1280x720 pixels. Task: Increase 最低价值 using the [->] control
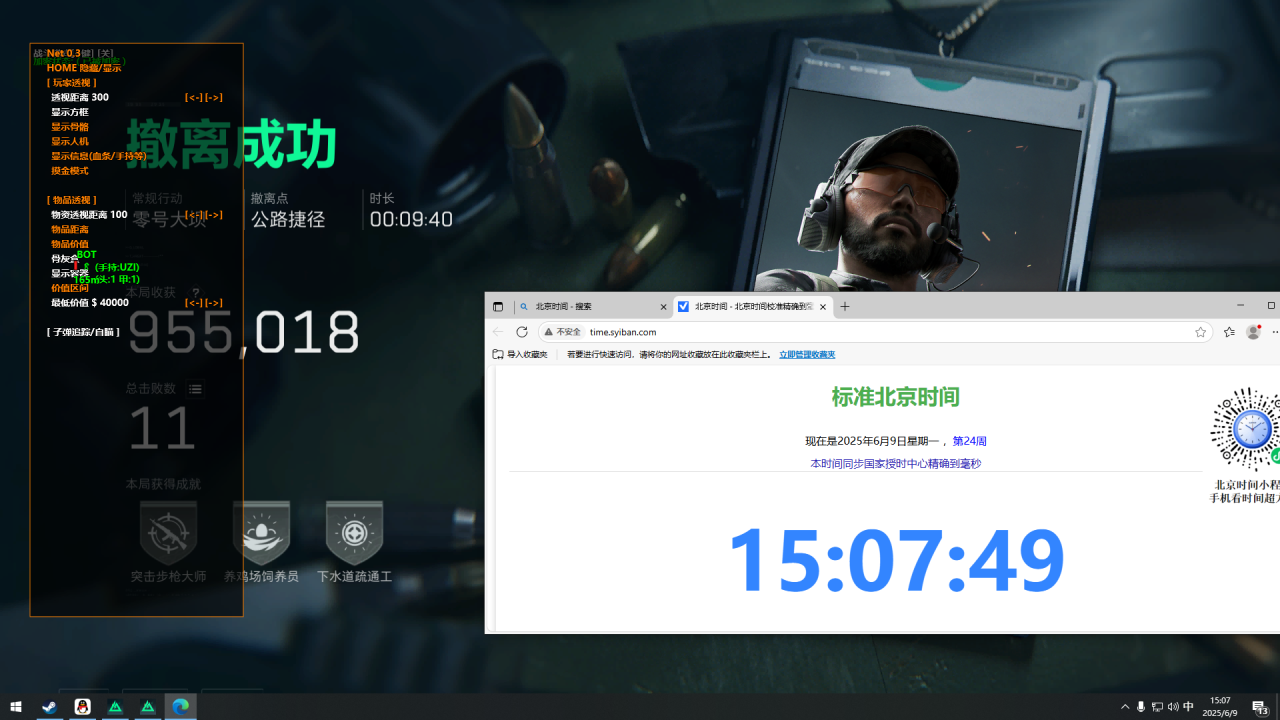pyautogui.click(x=214, y=302)
